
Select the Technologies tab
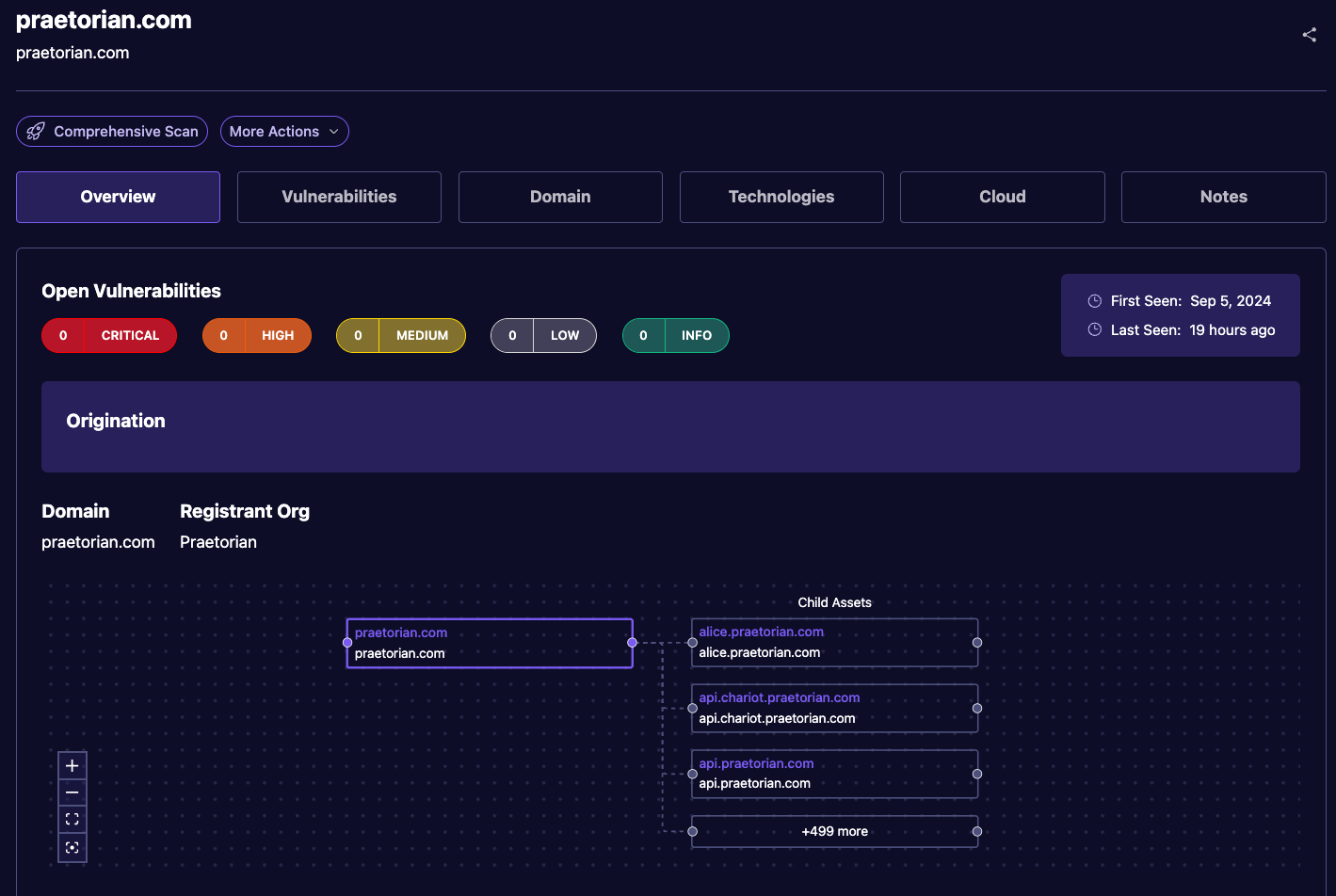(781, 197)
